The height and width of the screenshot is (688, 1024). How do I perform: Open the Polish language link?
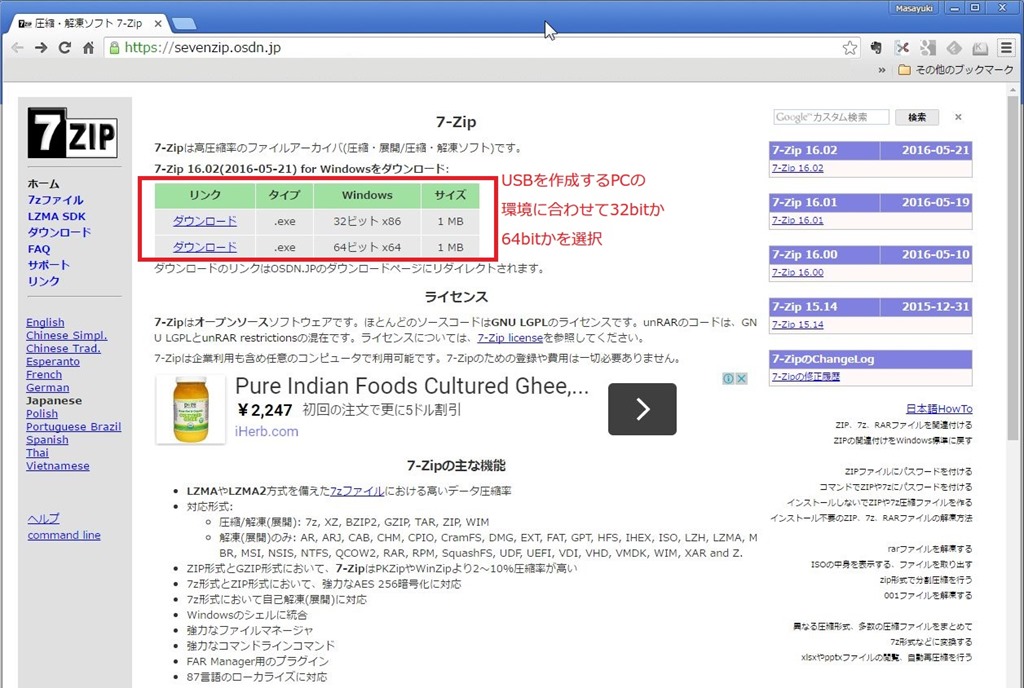[42, 414]
